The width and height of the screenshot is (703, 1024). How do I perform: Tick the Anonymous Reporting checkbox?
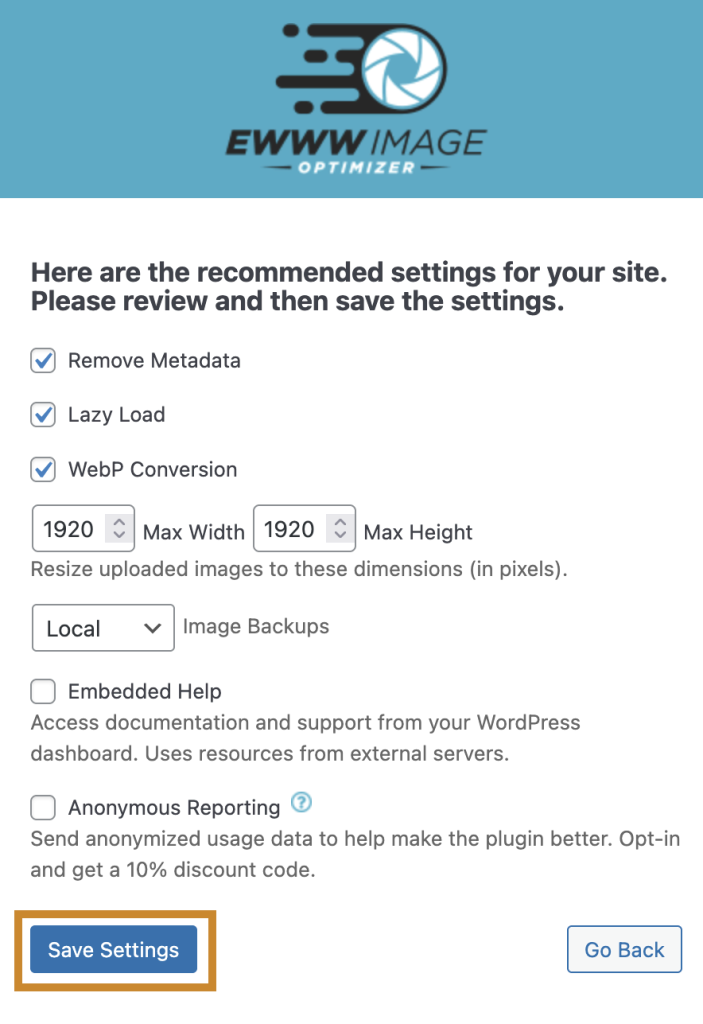tap(43, 807)
